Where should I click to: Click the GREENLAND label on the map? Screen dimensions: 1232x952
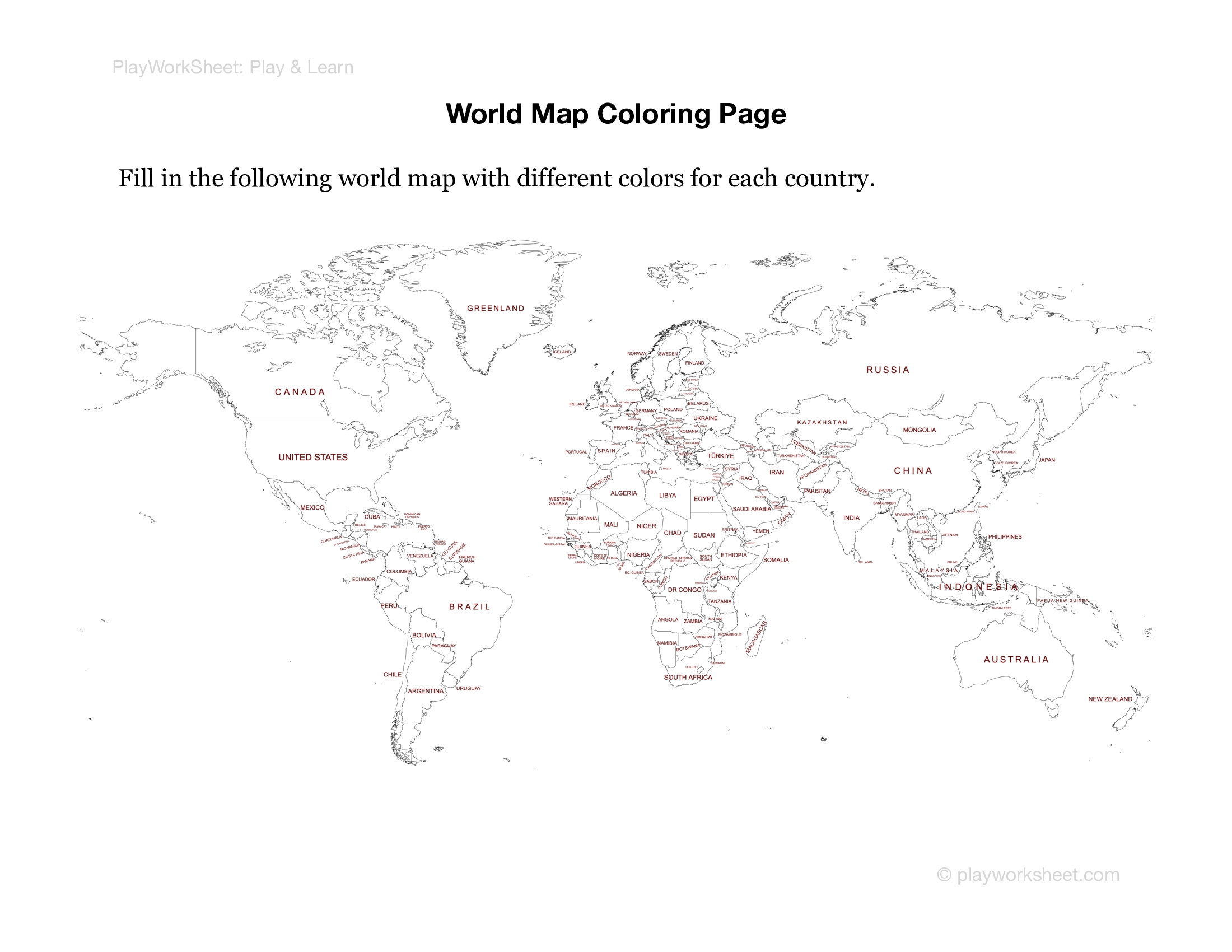(x=495, y=308)
